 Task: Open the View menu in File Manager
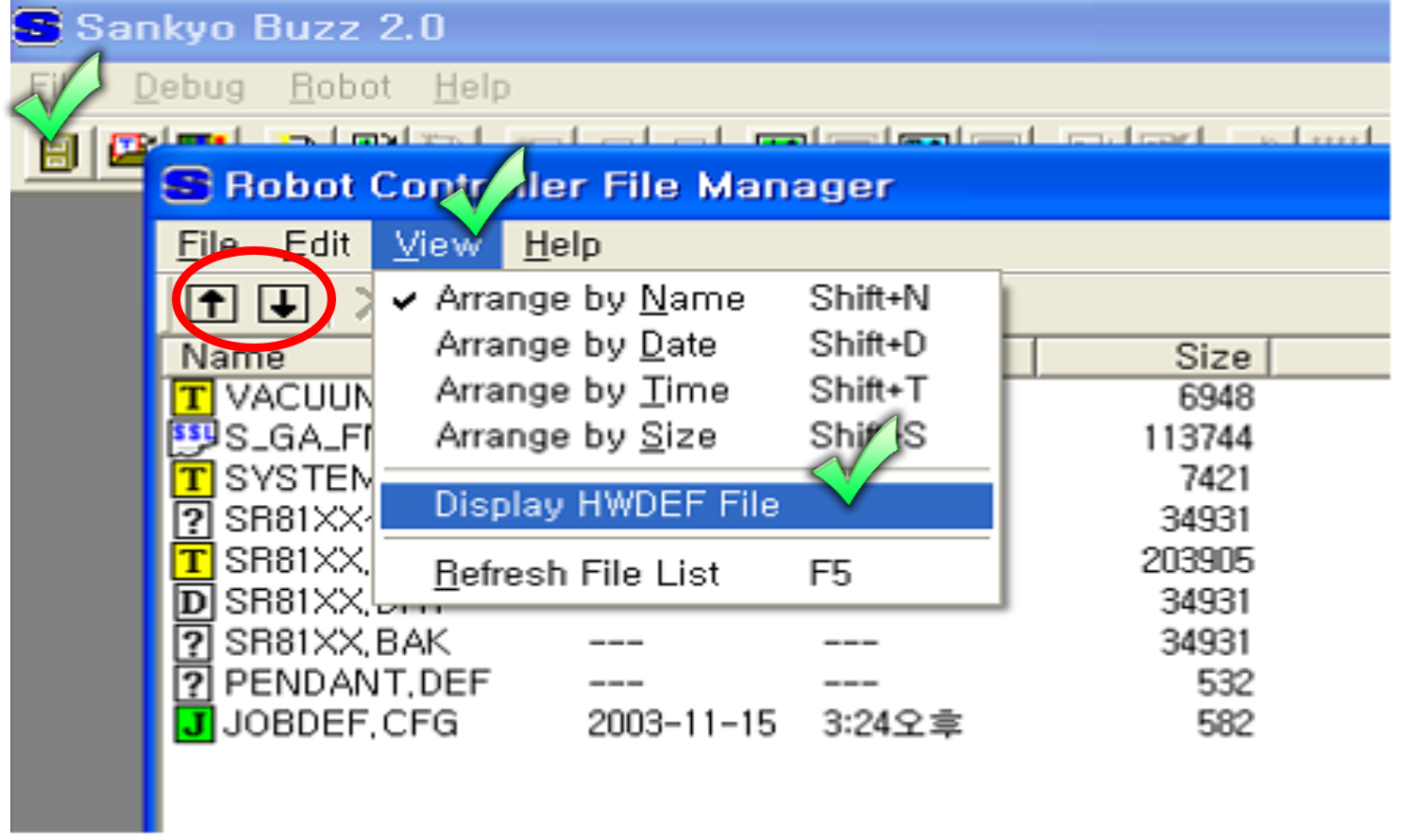coord(437,245)
